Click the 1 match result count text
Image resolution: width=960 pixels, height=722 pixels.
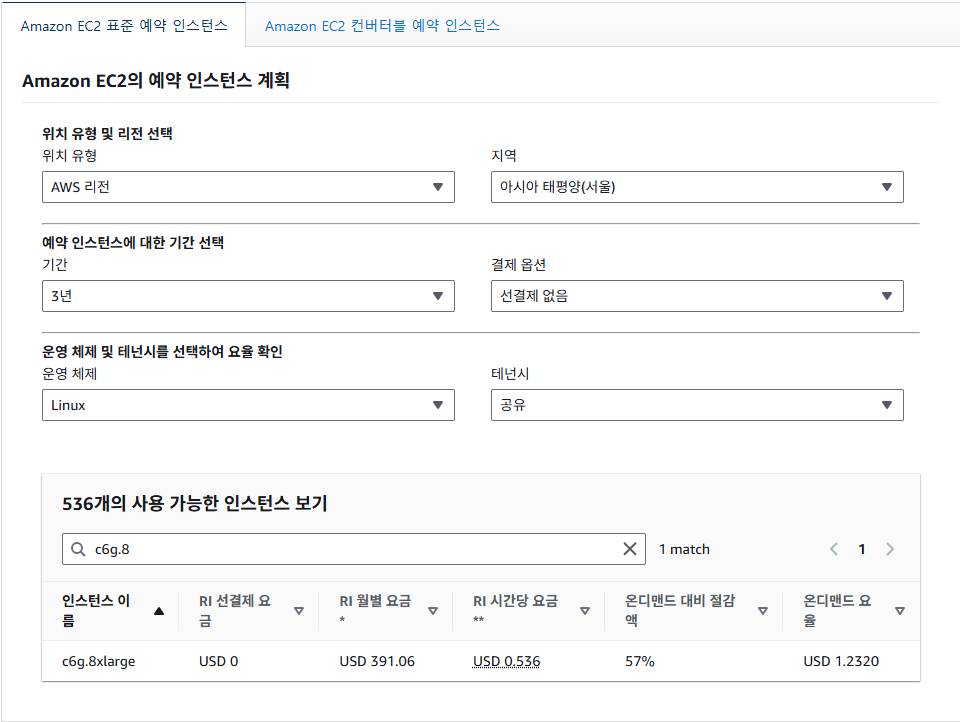click(684, 549)
